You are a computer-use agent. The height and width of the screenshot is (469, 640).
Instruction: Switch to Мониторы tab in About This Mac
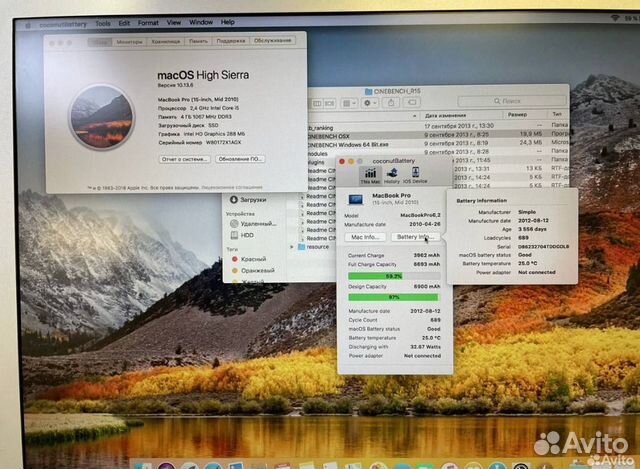(x=129, y=42)
